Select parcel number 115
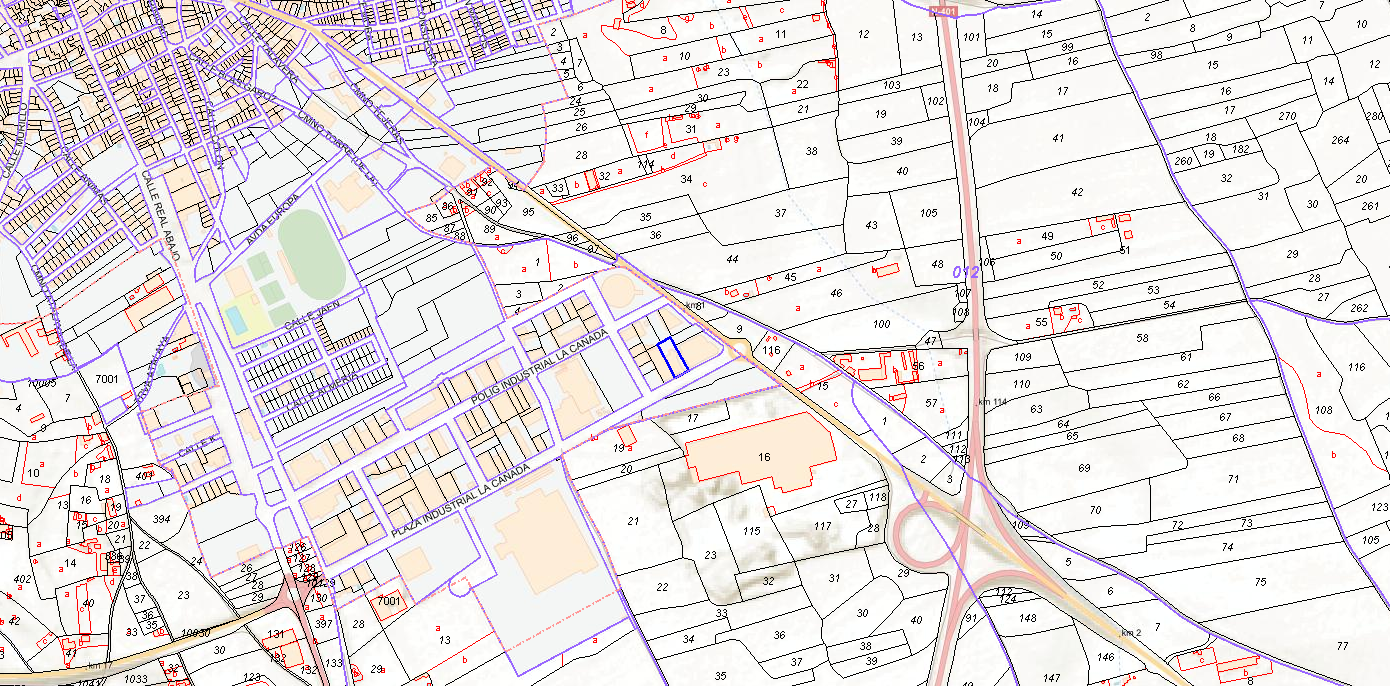 (x=755, y=530)
